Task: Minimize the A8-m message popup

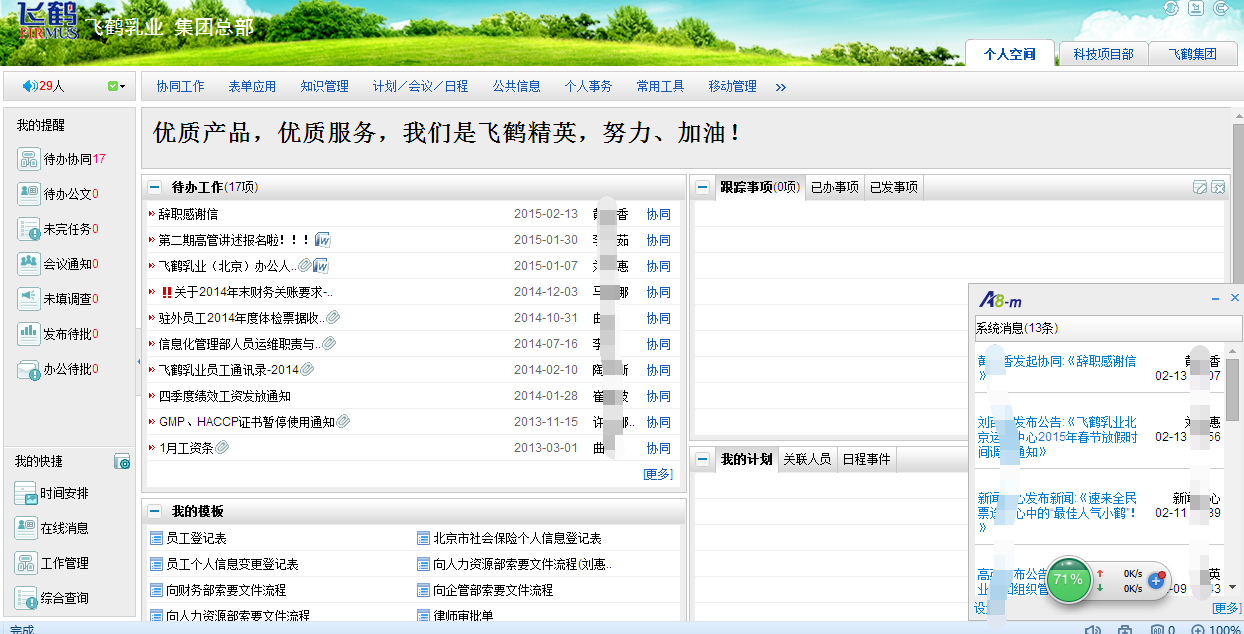Action: pyautogui.click(x=1216, y=299)
